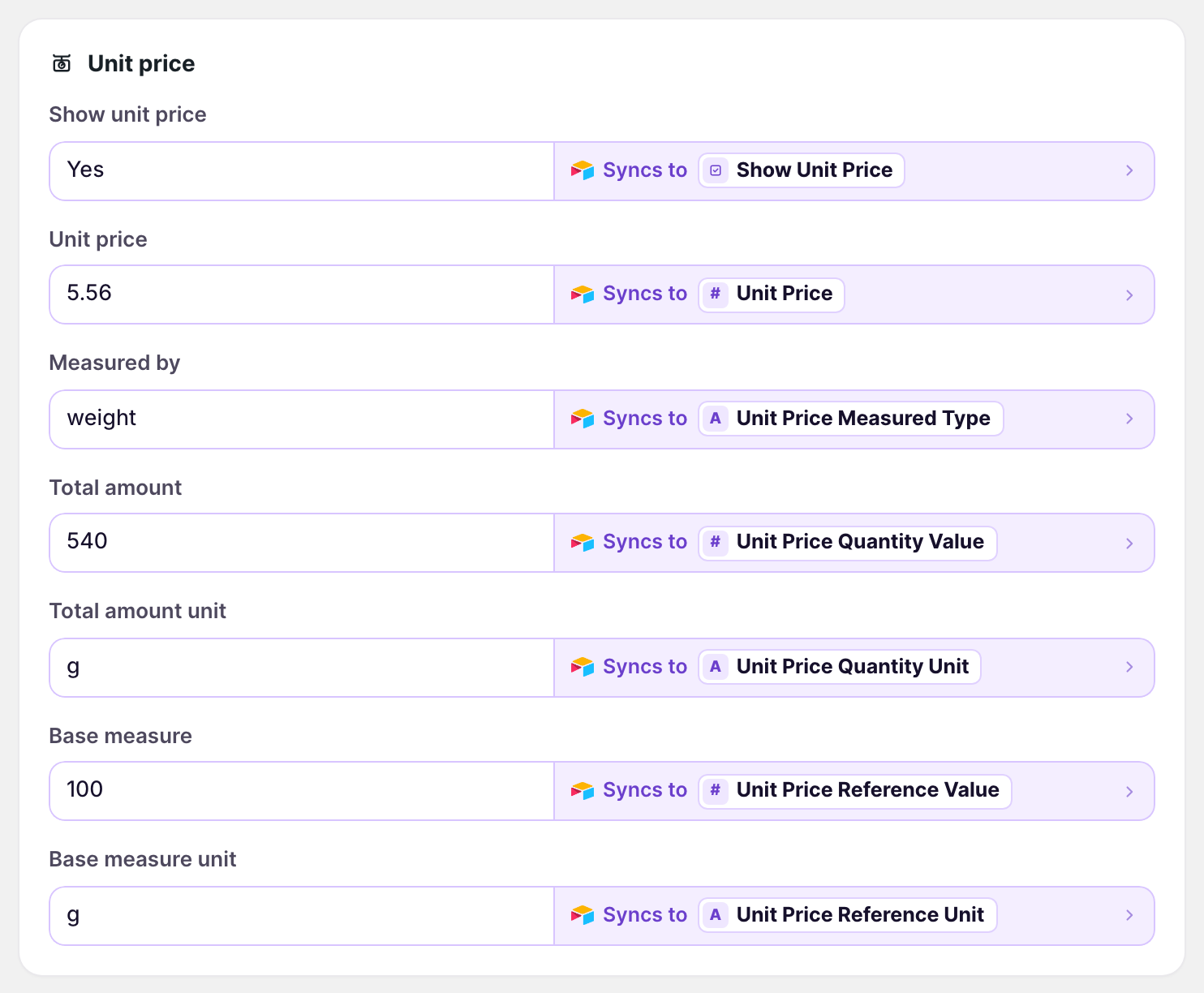Expand the Unit Price sync row chevron

tap(1129, 295)
